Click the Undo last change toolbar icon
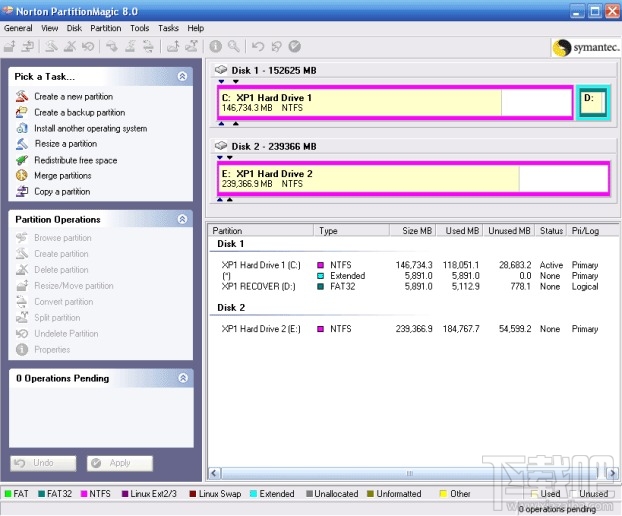Image resolution: width=622 pixels, height=516 pixels. coord(258,47)
